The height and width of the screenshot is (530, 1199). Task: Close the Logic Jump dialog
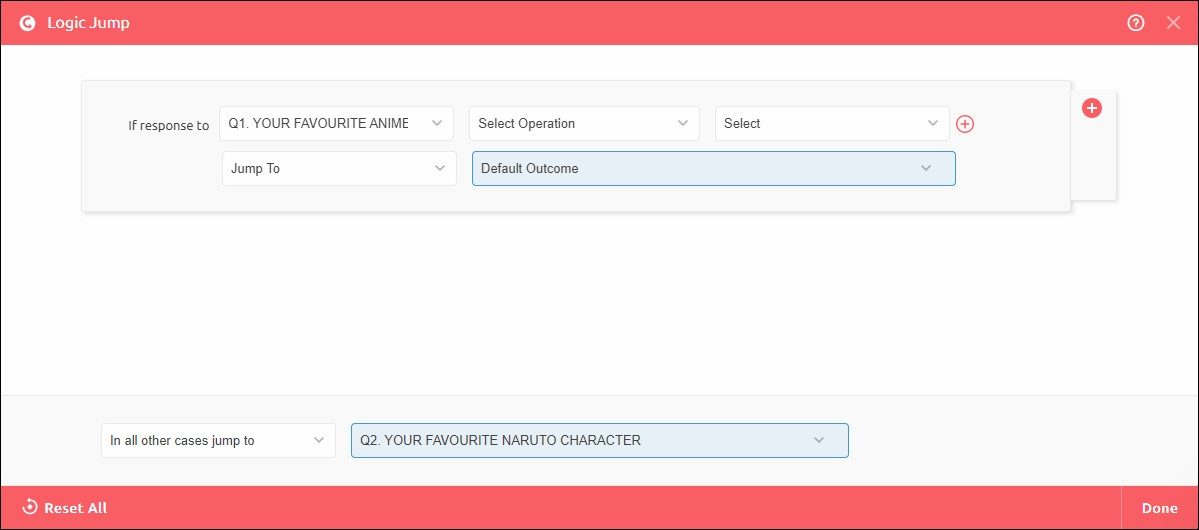[1173, 23]
